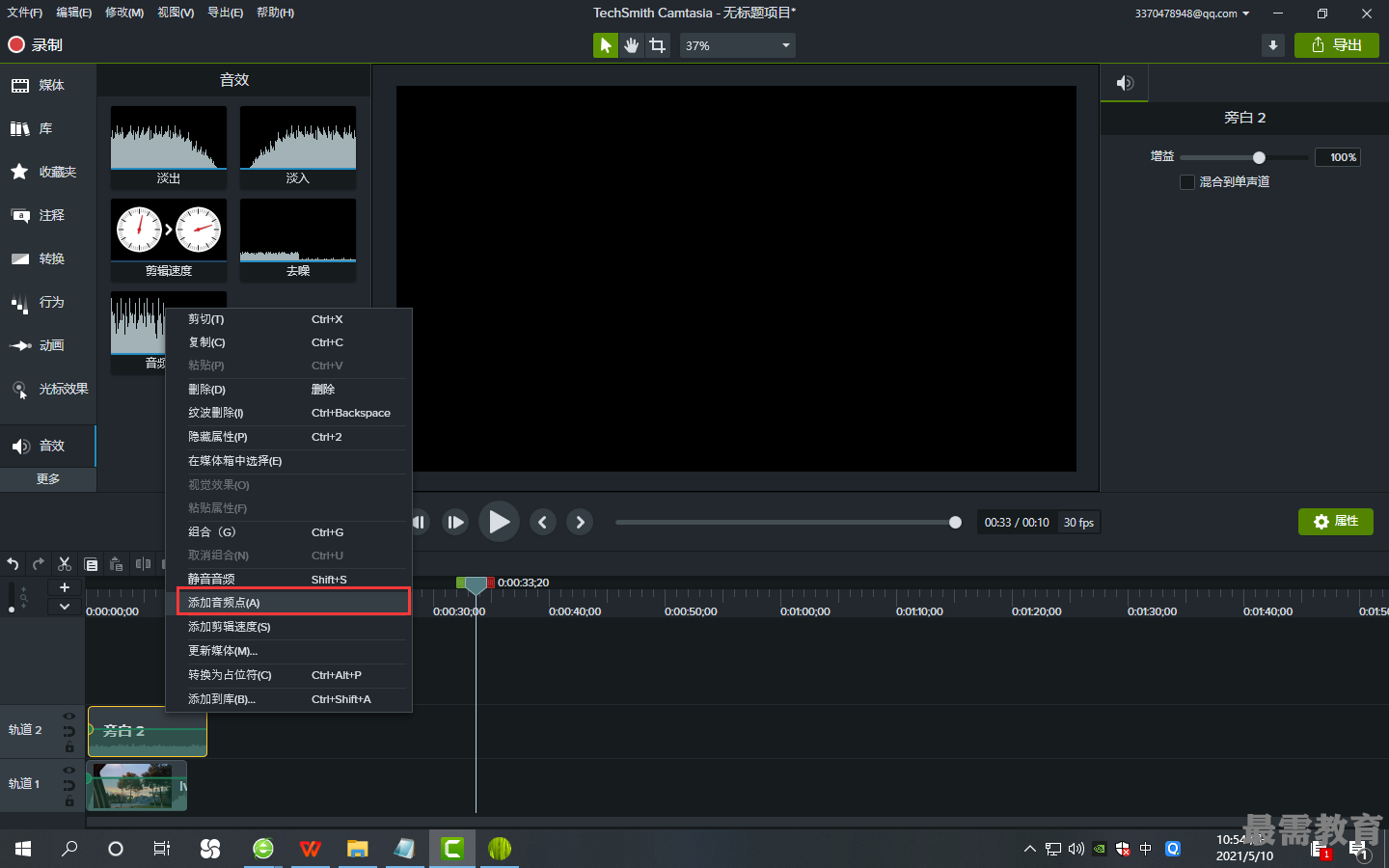Jump to previous clip with left chevron
1389x868 pixels.
(543, 522)
